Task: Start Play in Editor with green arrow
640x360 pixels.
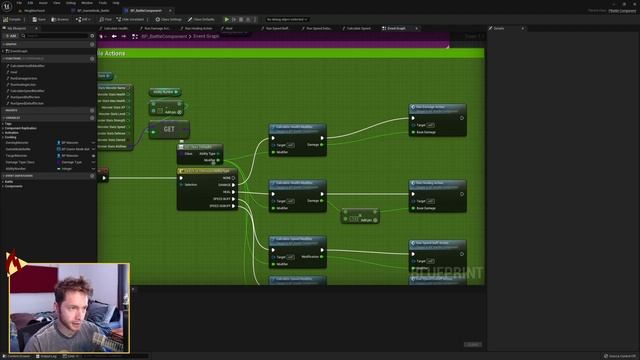Action: point(227,19)
